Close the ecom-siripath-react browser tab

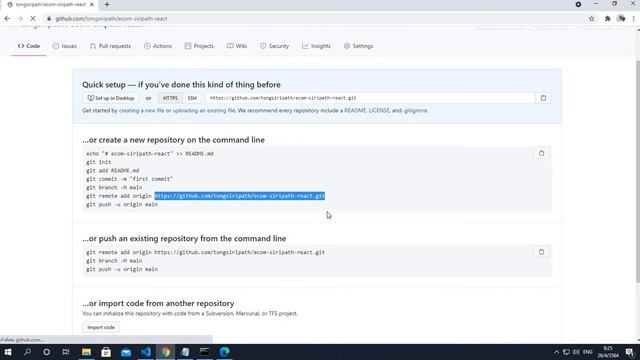92,4
